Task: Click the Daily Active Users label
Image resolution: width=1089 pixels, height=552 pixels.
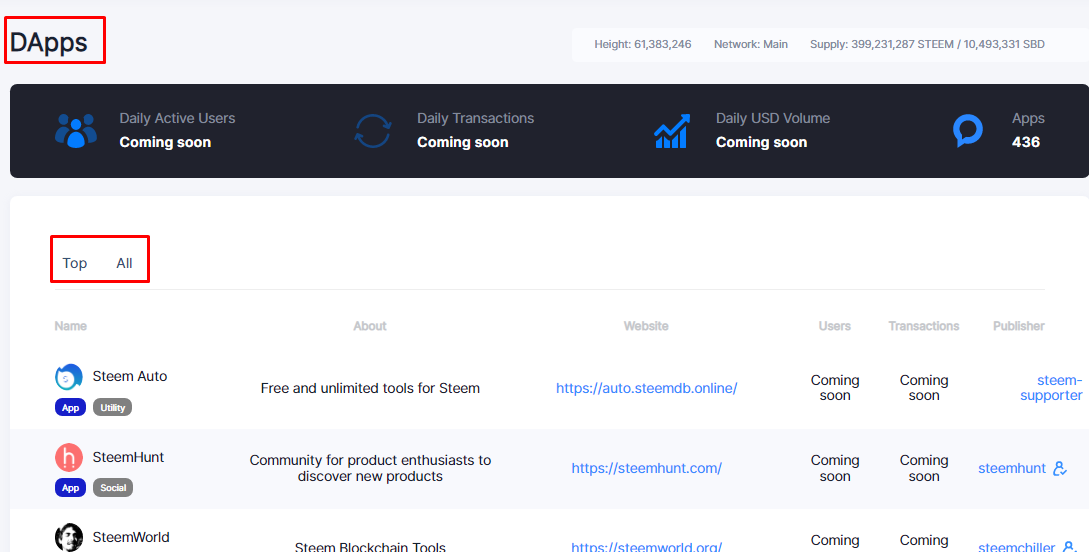Action: (x=177, y=119)
